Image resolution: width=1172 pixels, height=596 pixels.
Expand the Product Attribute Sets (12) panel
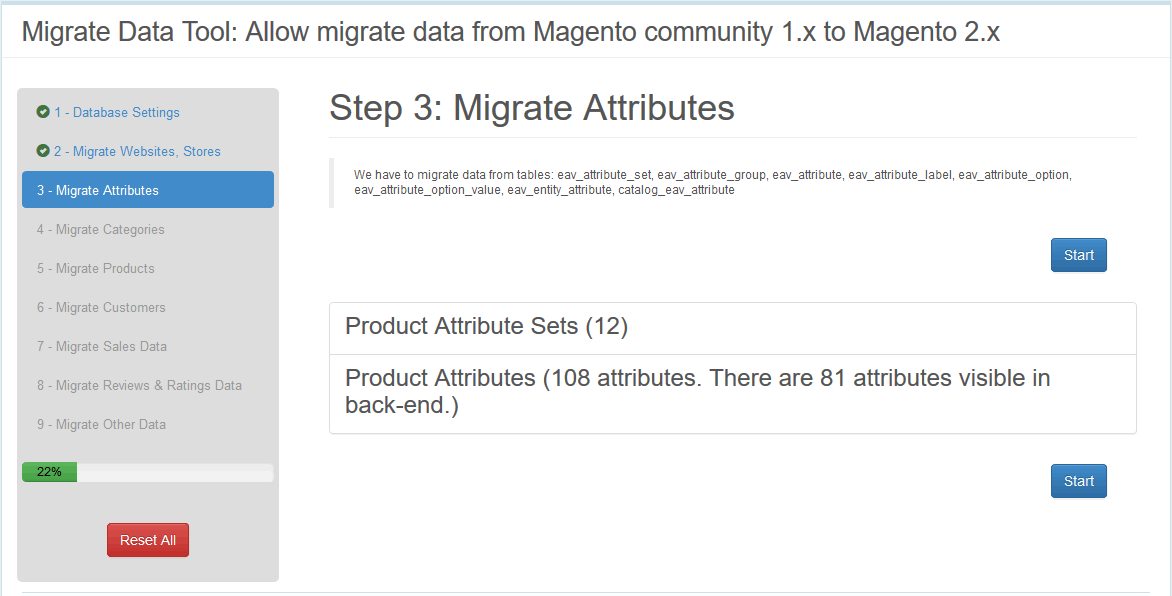(486, 327)
